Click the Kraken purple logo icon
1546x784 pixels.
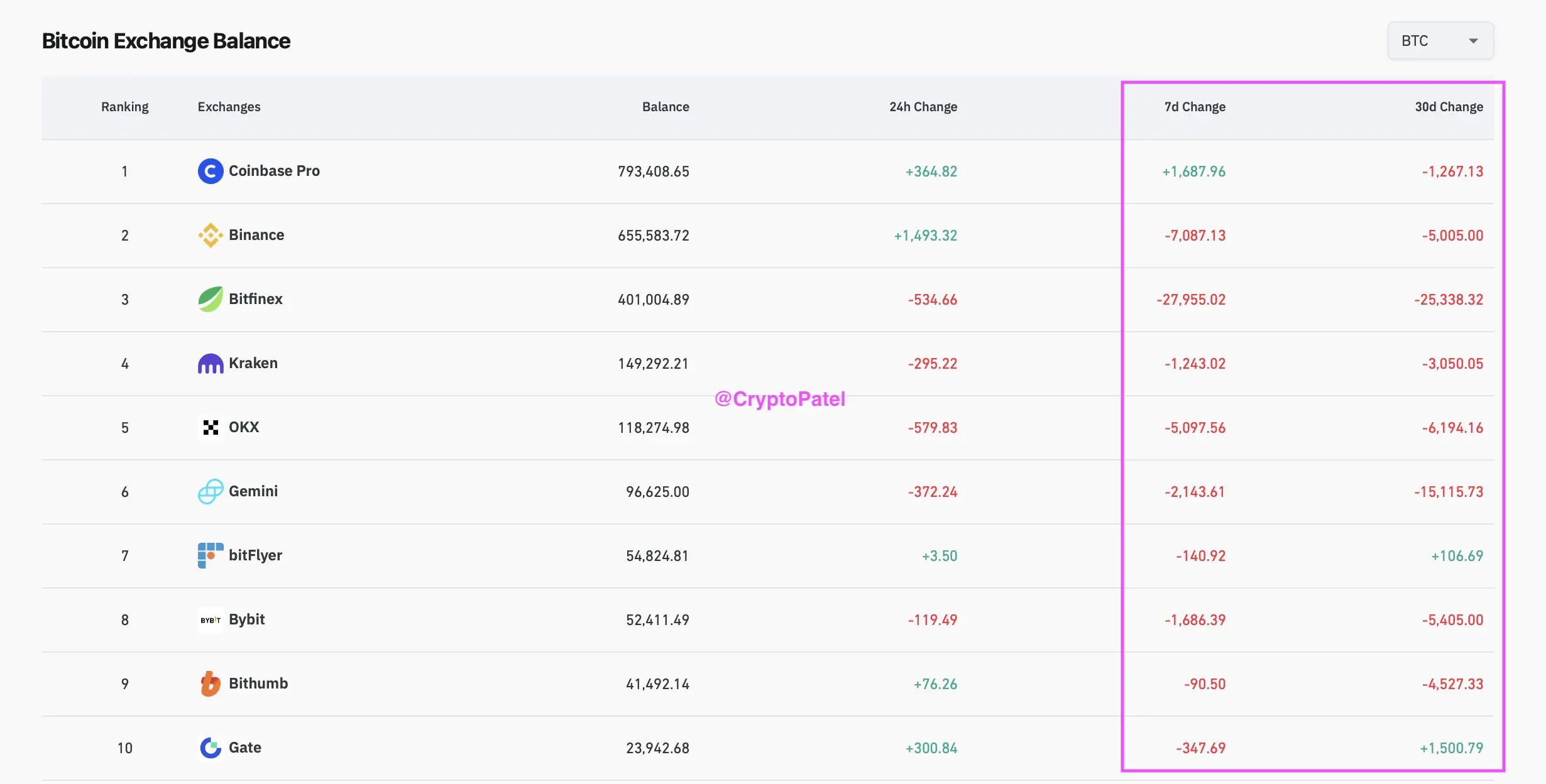(211, 364)
